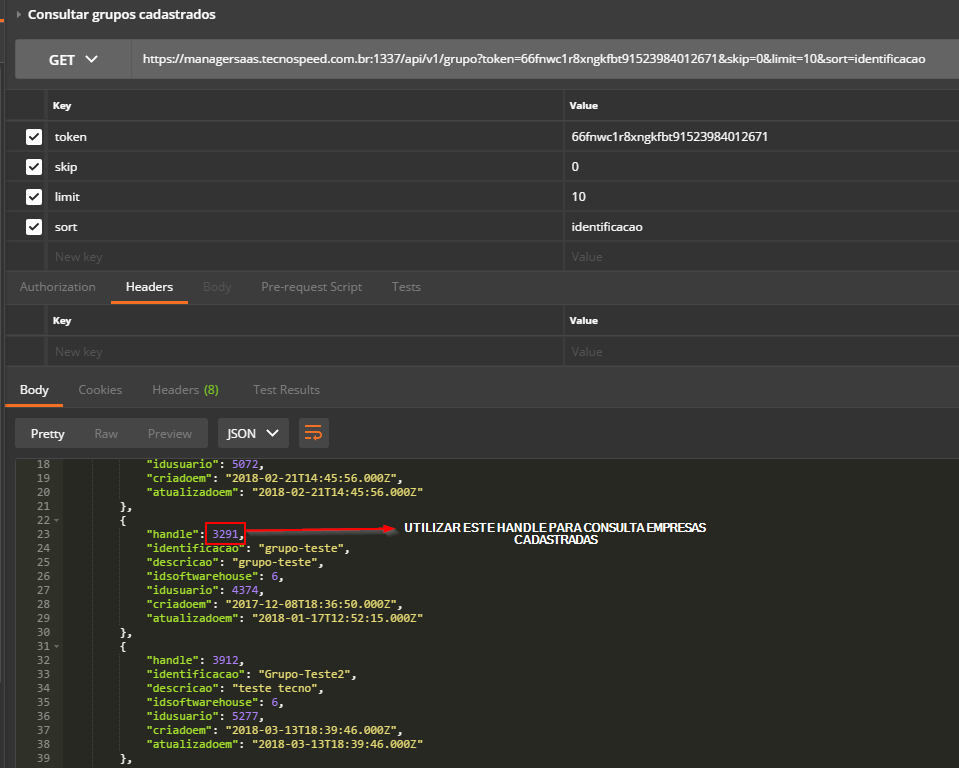
Task: Open the JSON format dropdown
Action: (x=253, y=433)
